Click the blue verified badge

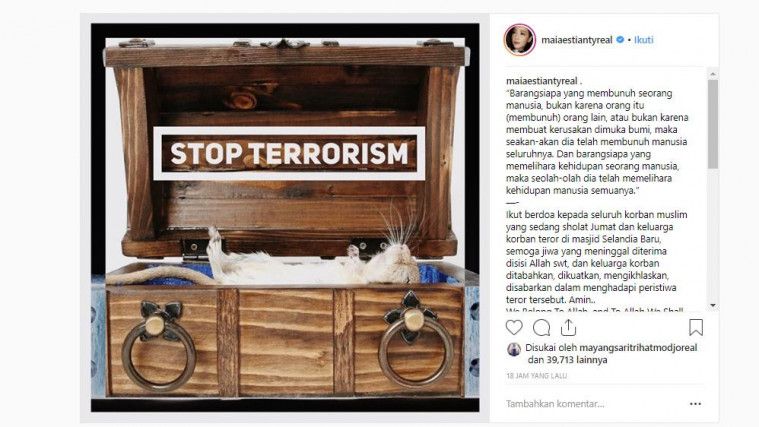coord(620,40)
